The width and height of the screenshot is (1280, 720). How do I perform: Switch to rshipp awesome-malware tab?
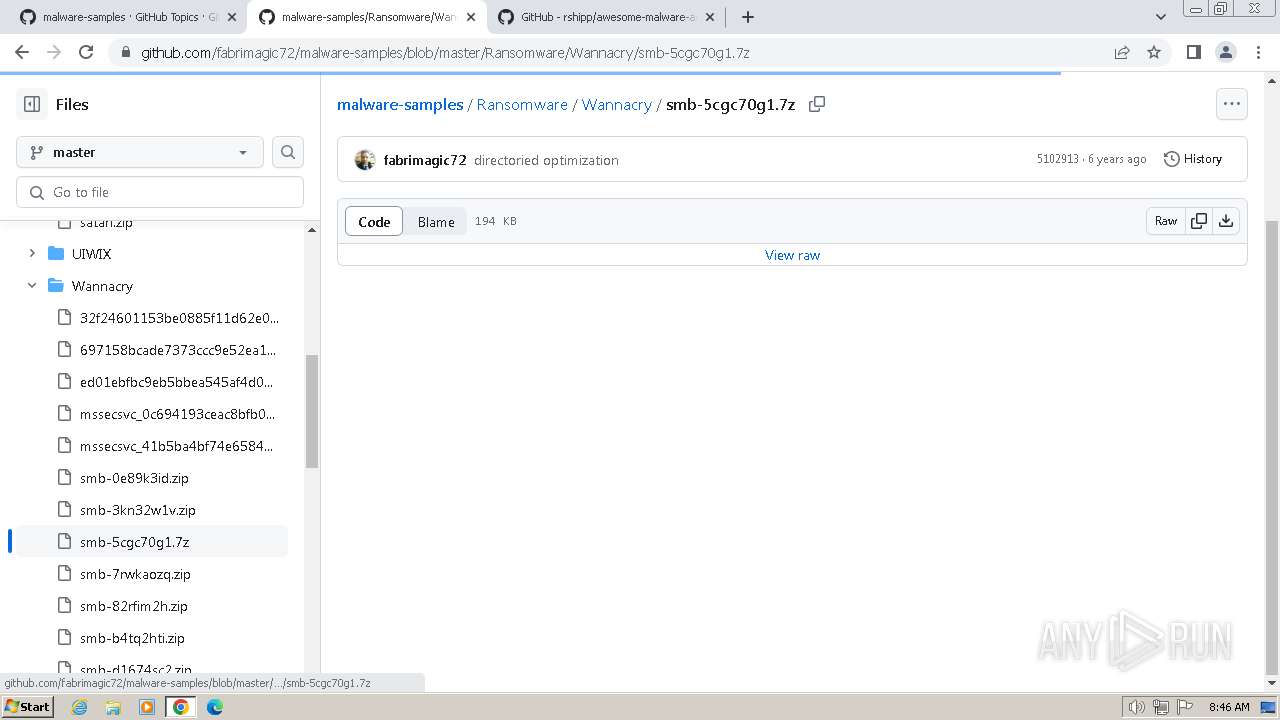pos(605,17)
